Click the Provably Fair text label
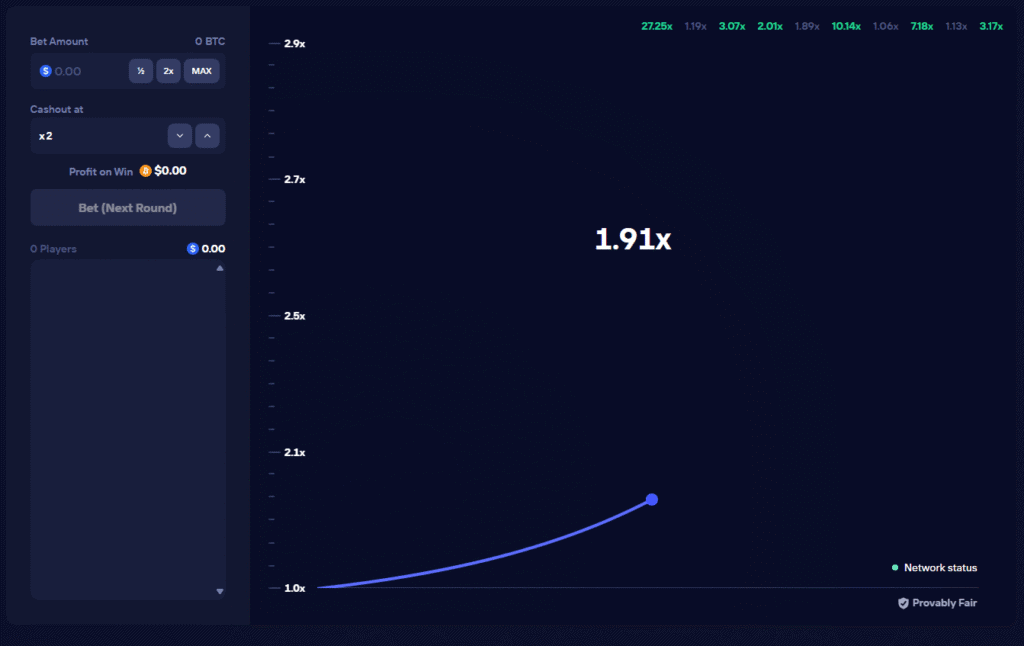The height and width of the screenshot is (646, 1024). click(943, 603)
